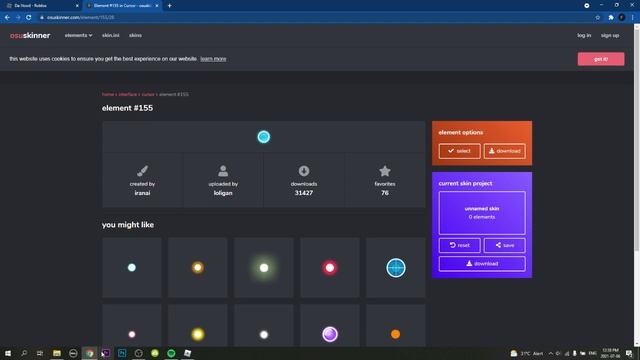Open the skins page
Screen dimensions: 640x360
click(135, 36)
